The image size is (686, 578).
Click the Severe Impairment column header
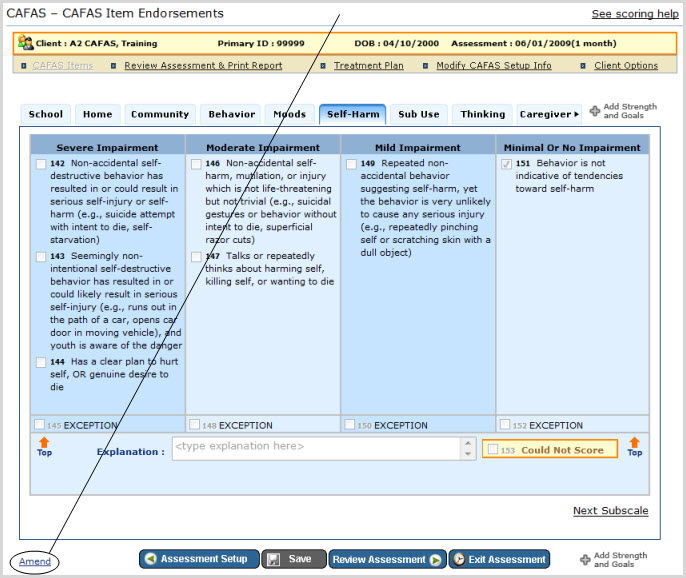tap(107, 147)
